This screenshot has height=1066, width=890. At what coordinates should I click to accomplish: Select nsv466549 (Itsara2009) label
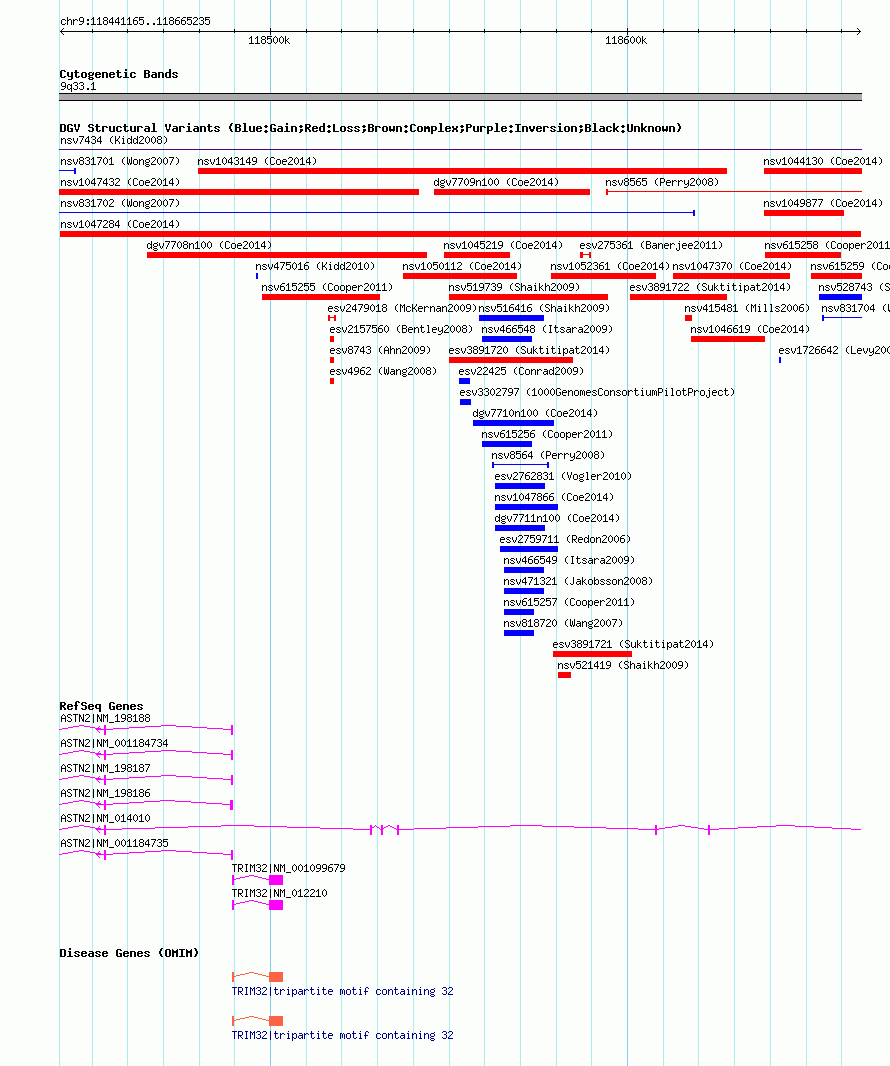[x=569, y=562]
